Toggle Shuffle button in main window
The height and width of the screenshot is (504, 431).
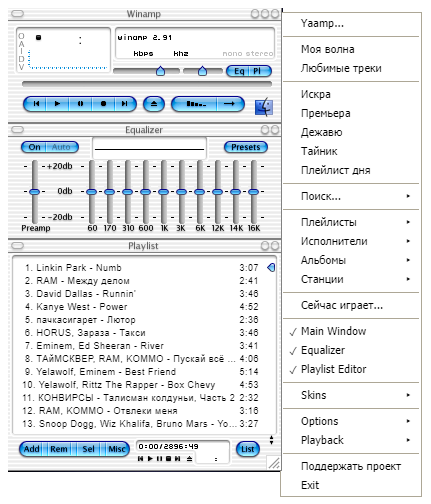coord(195,104)
